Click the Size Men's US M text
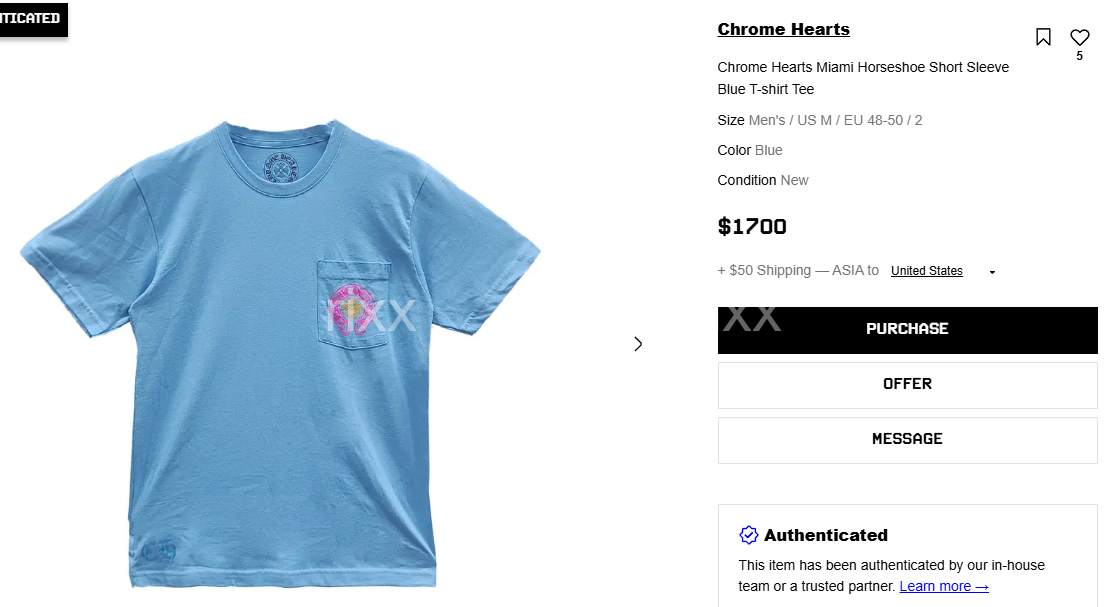 820,120
